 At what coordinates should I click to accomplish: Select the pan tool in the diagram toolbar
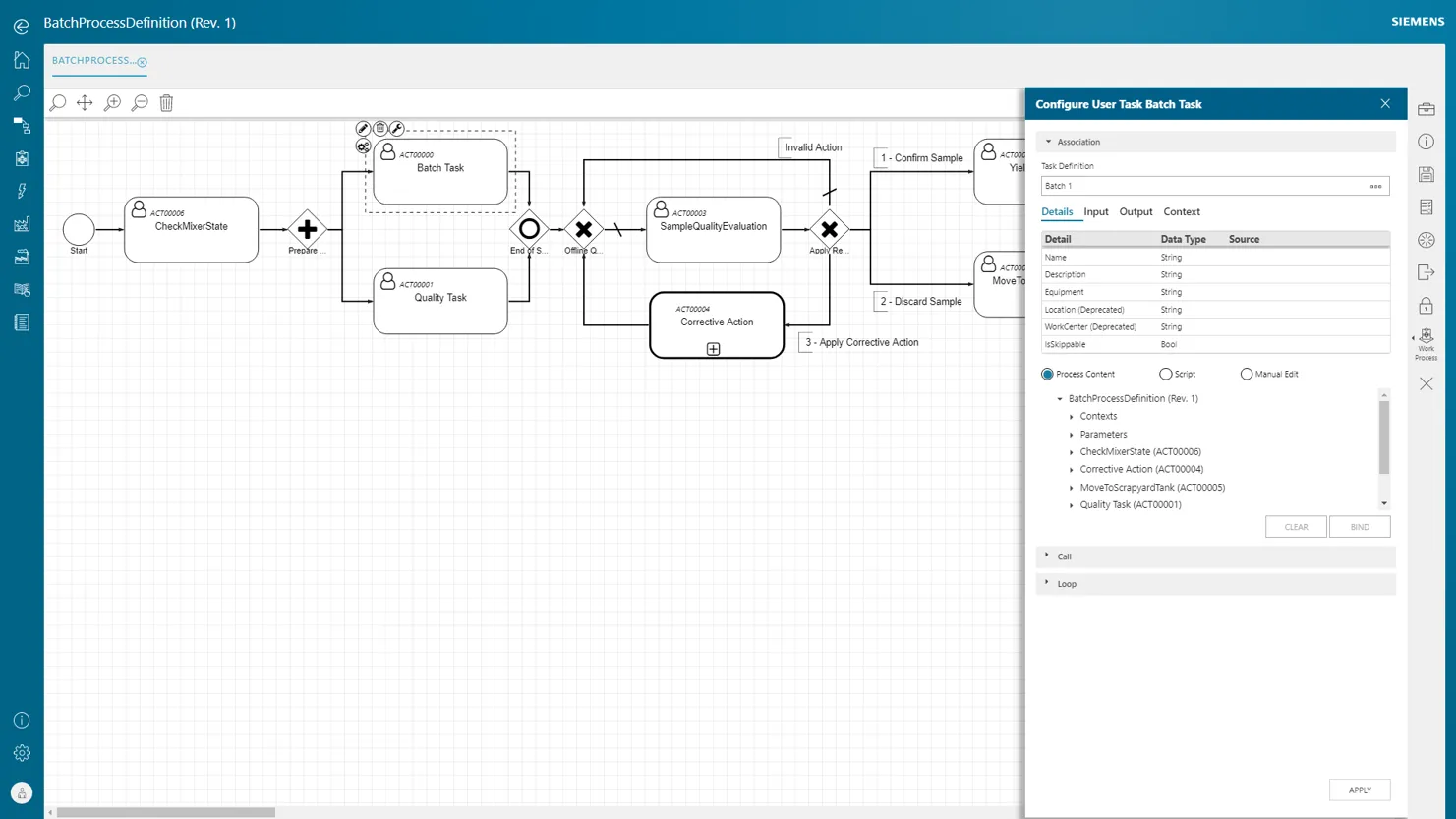coord(84,102)
